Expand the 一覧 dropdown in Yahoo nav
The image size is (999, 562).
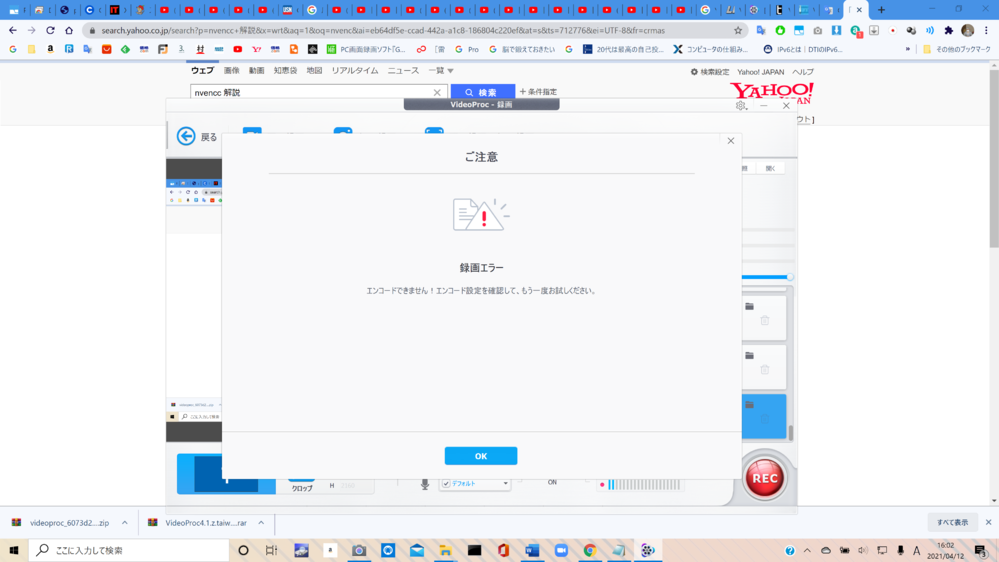click(441, 71)
